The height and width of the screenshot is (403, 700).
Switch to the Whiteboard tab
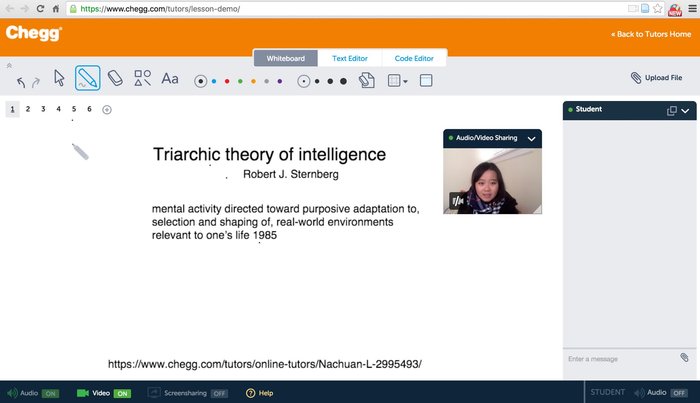pos(286,58)
